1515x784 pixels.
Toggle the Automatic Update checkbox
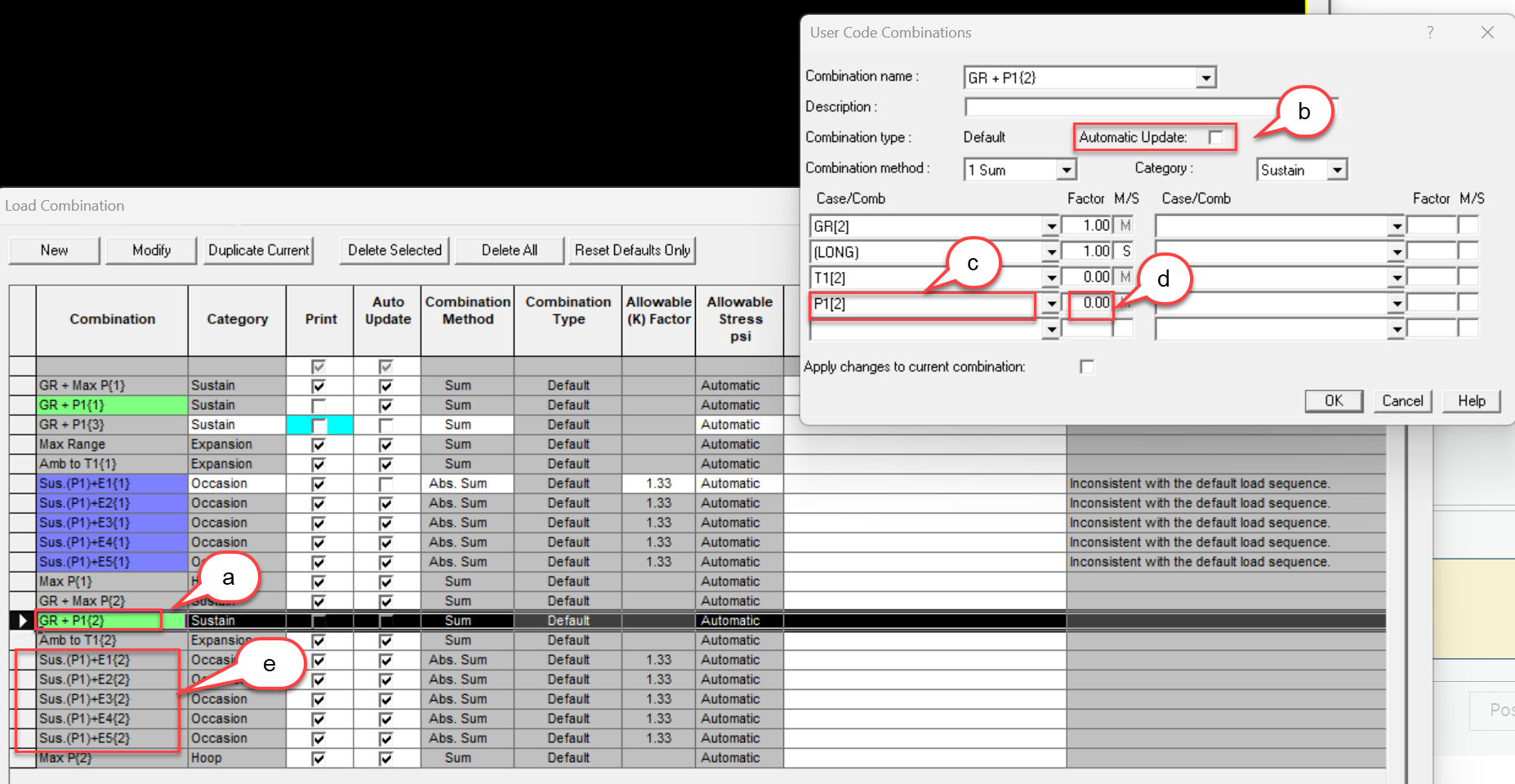tap(1216, 137)
